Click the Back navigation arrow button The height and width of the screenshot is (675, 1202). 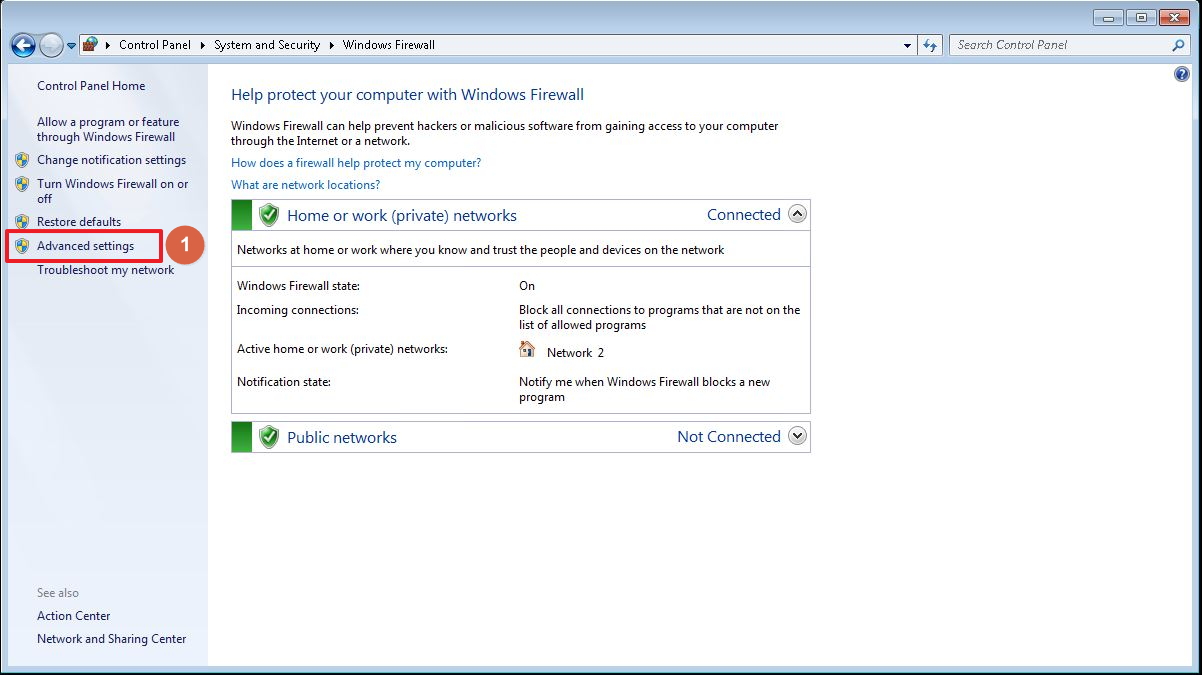(23, 45)
